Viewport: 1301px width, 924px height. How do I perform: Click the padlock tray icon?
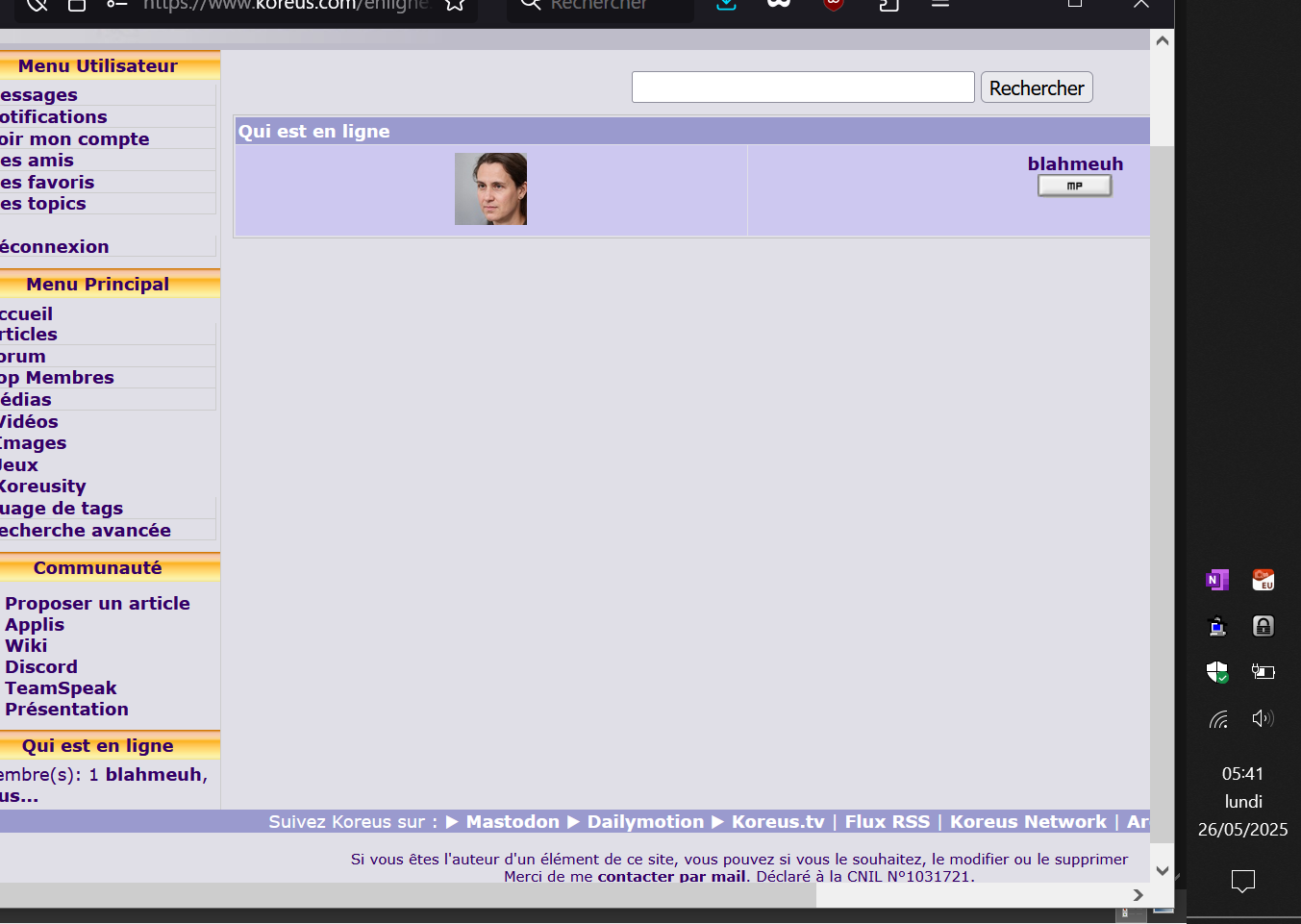[x=1263, y=627]
